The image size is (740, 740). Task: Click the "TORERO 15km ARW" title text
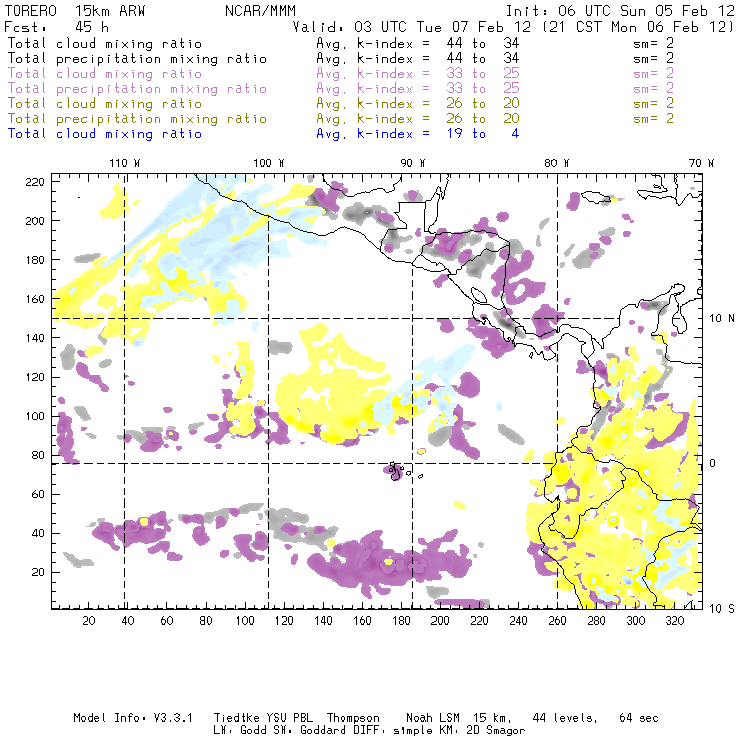pos(75,11)
